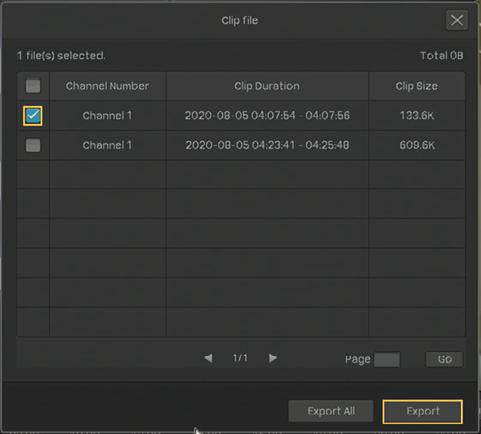Image resolution: width=481 pixels, height=434 pixels.
Task: Click the 133.6K clip size cell
Action: [417, 116]
